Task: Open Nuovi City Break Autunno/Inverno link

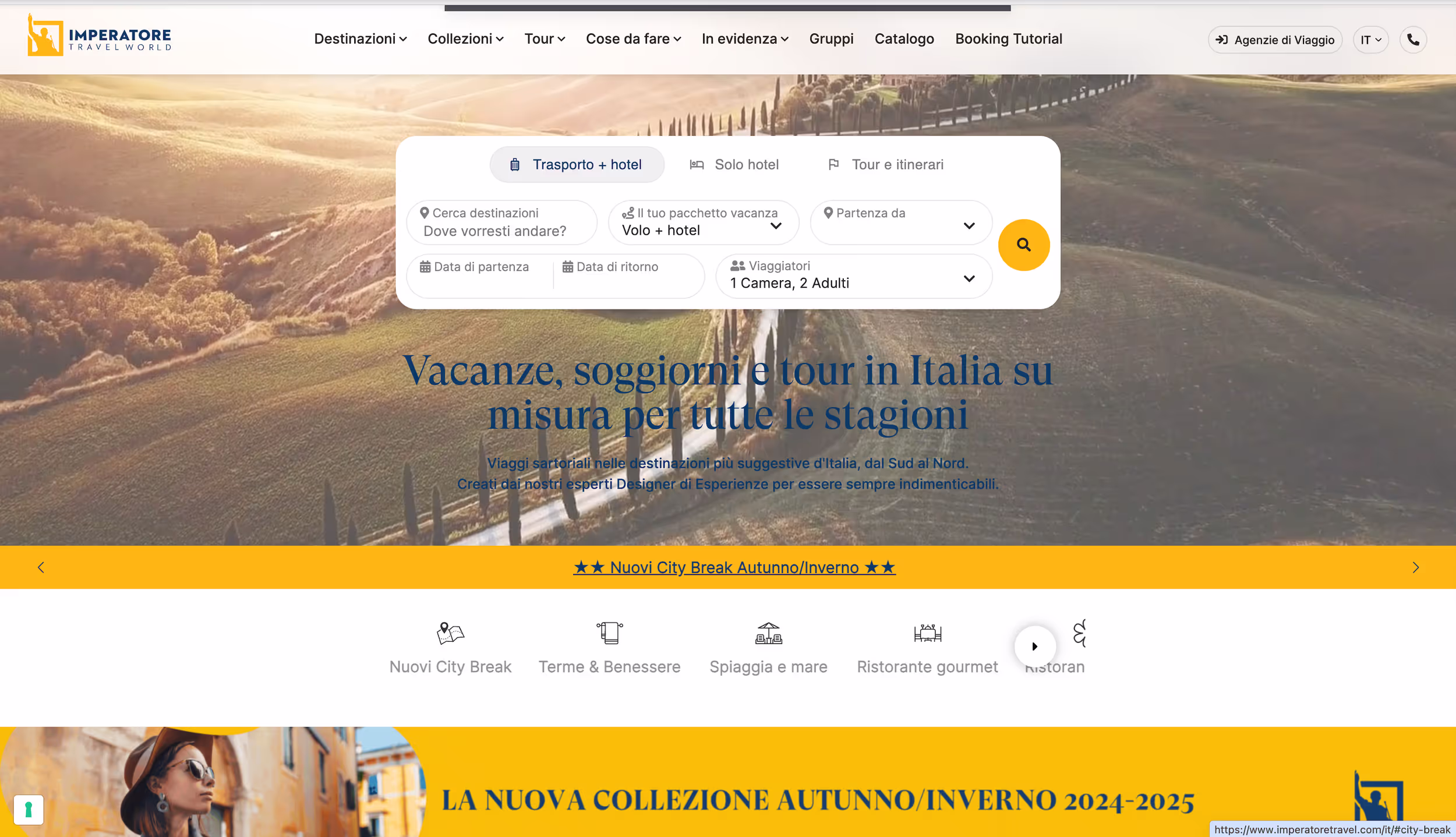Action: click(734, 567)
